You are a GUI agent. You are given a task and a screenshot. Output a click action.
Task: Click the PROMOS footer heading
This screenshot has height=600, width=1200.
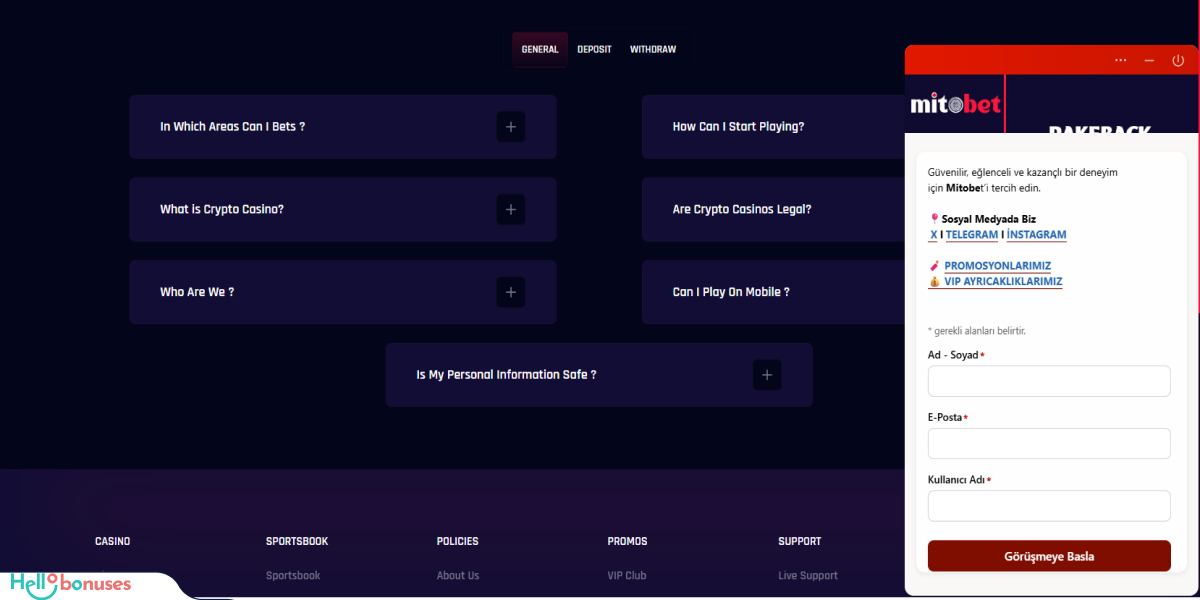pyautogui.click(x=627, y=541)
